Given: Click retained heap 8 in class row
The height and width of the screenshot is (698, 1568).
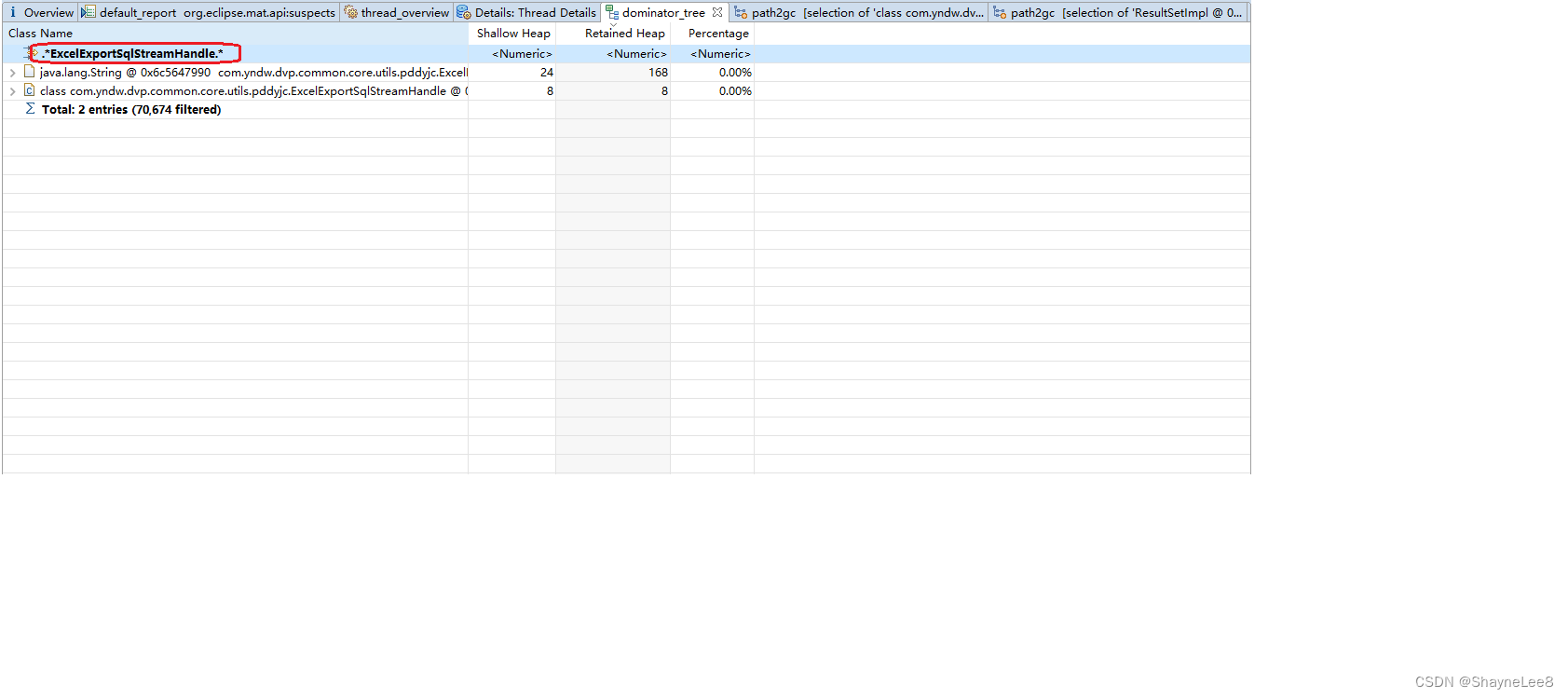Looking at the screenshot, I should 664,90.
